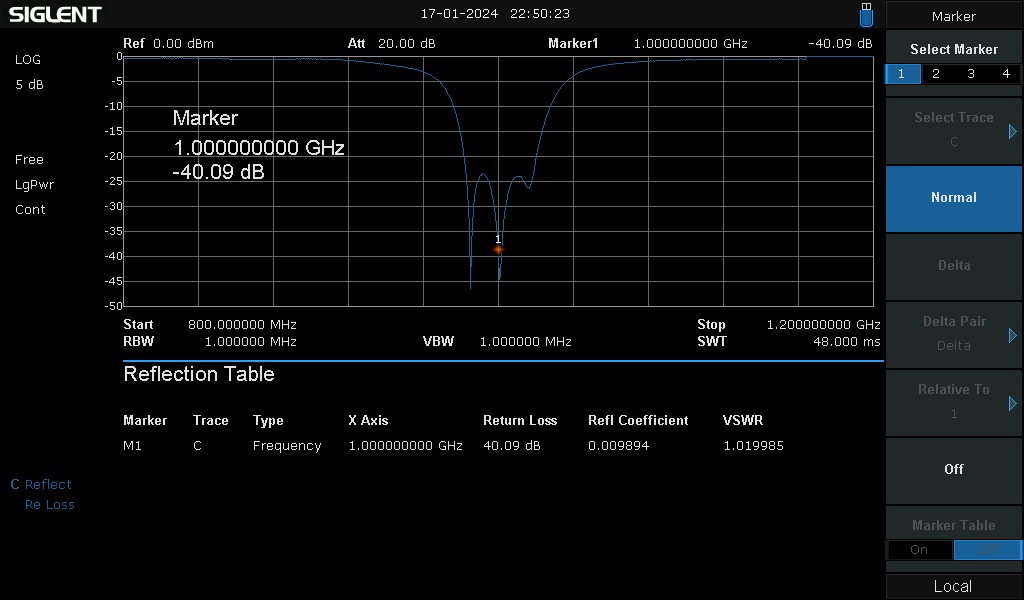
Task: Expand the Delta Pair submenu arrow
Action: click(1012, 336)
